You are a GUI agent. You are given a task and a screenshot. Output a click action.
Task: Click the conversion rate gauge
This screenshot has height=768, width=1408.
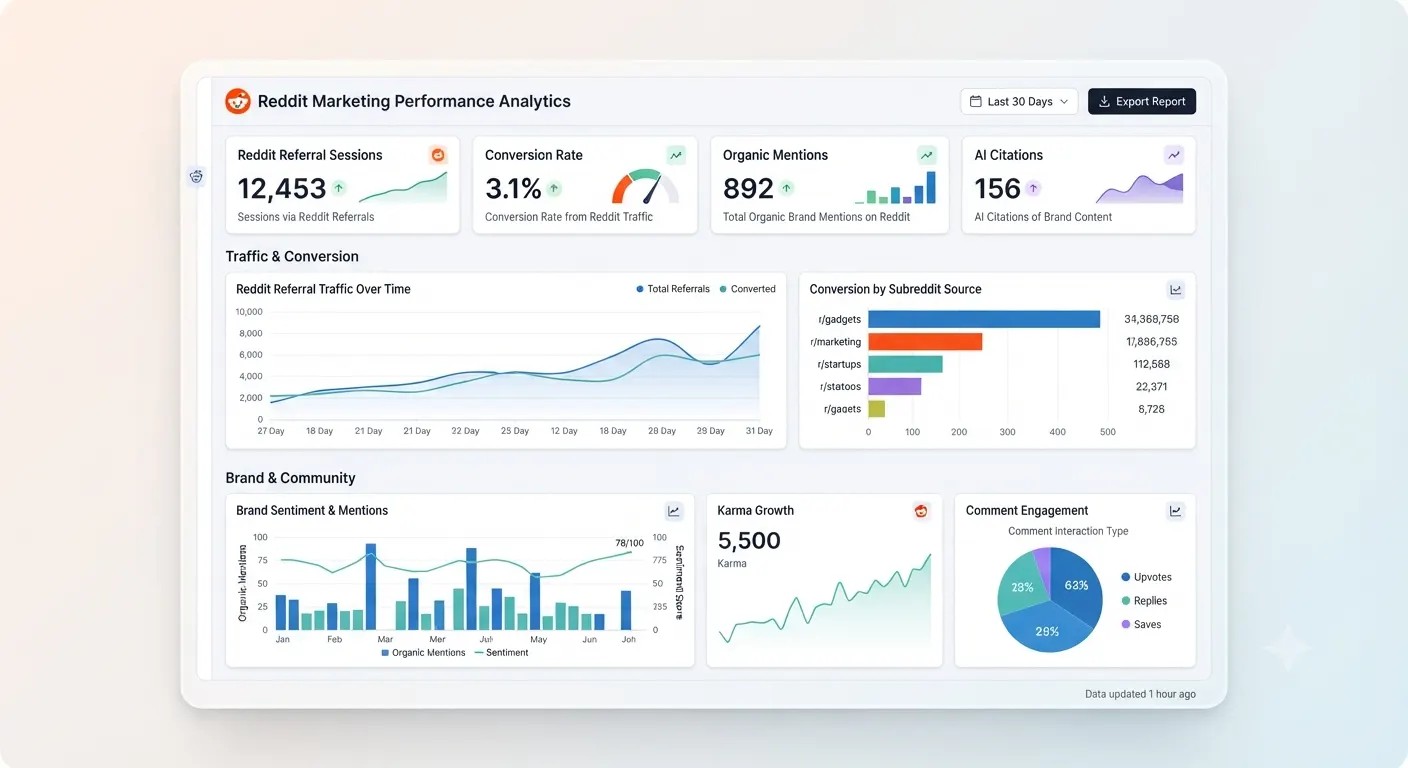click(645, 187)
